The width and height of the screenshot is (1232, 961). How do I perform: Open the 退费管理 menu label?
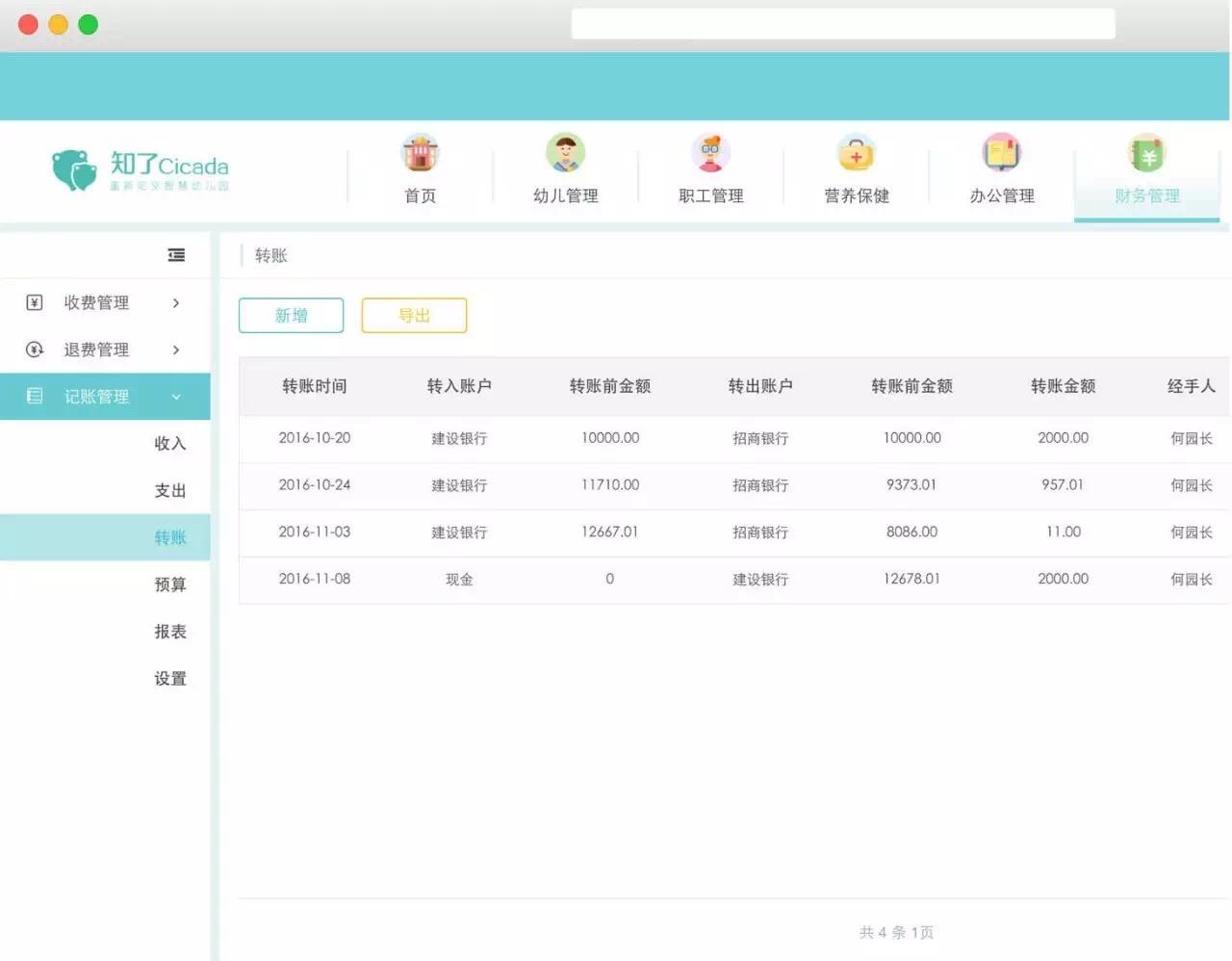tap(96, 350)
